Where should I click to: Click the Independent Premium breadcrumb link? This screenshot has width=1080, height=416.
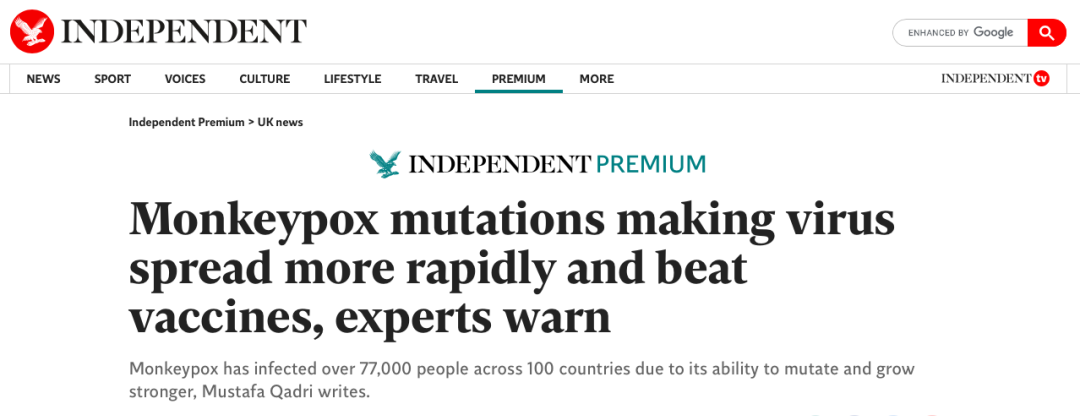pyautogui.click(x=187, y=123)
